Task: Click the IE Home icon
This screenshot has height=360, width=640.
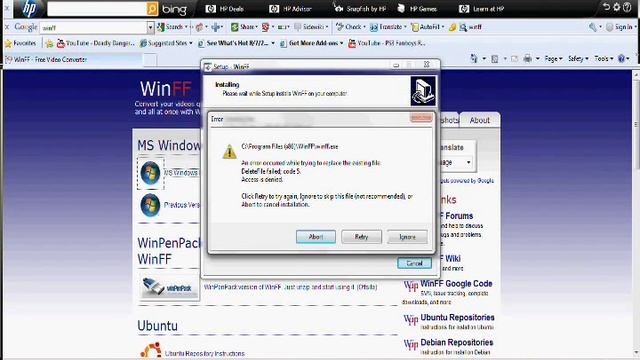Action: click(x=473, y=59)
